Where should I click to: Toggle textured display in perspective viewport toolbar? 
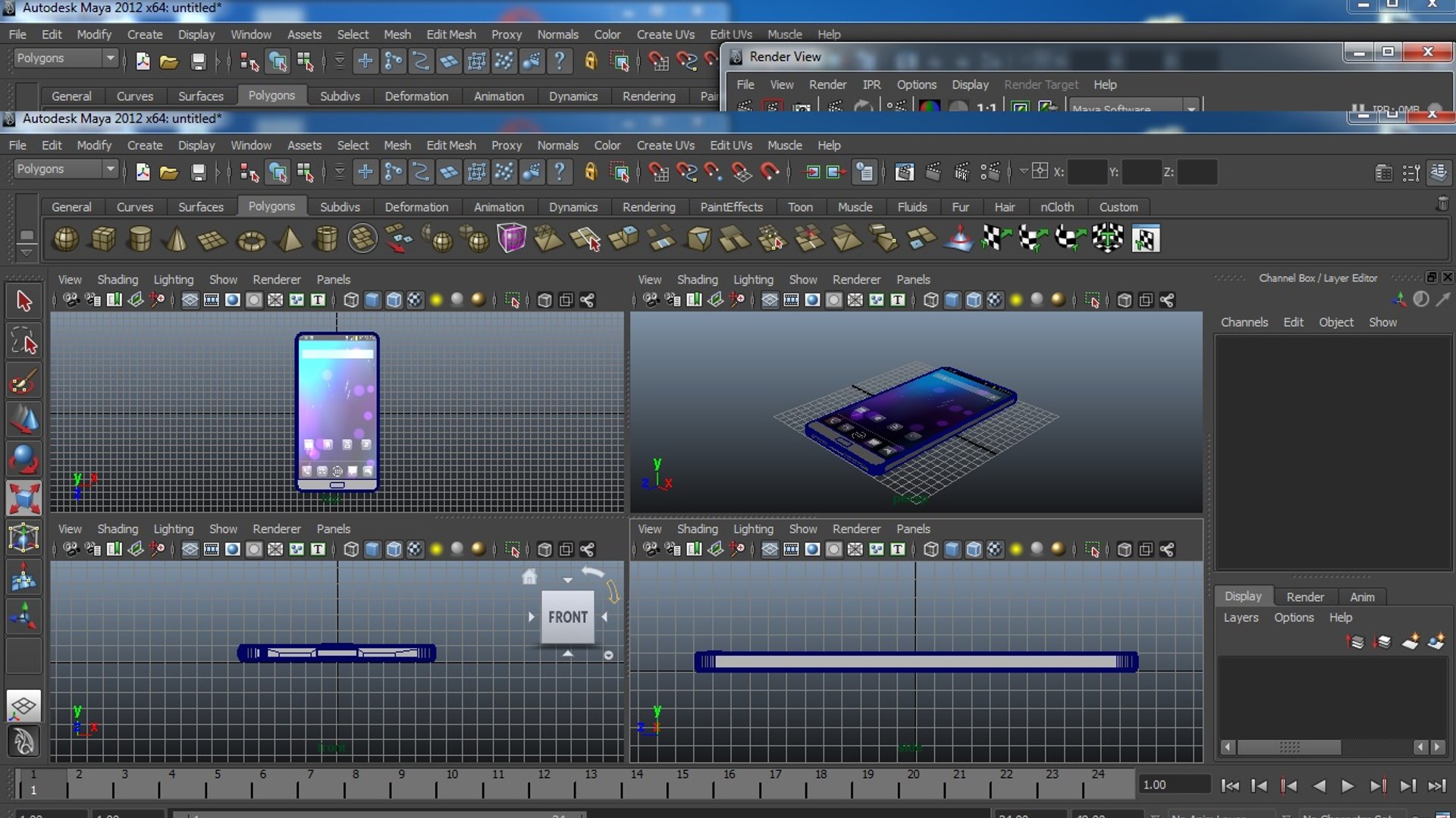(x=995, y=300)
